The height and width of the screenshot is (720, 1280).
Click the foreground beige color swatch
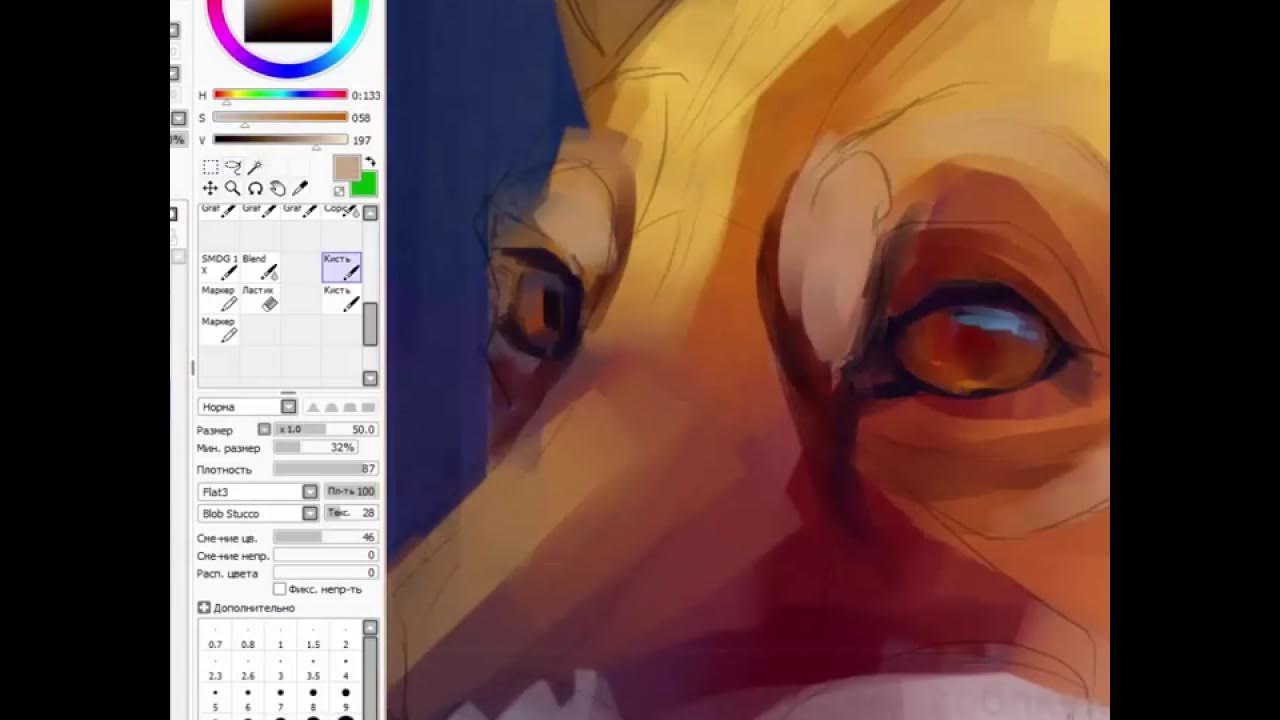coord(346,167)
